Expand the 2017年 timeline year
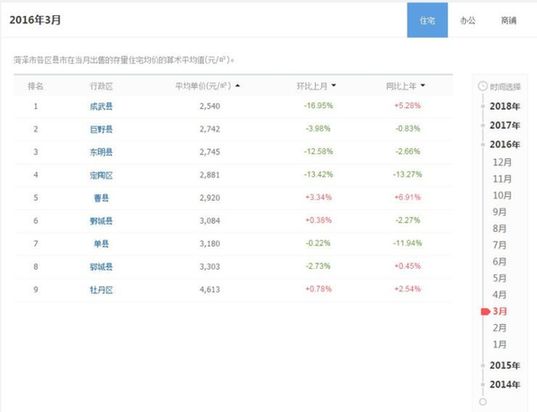 point(504,125)
